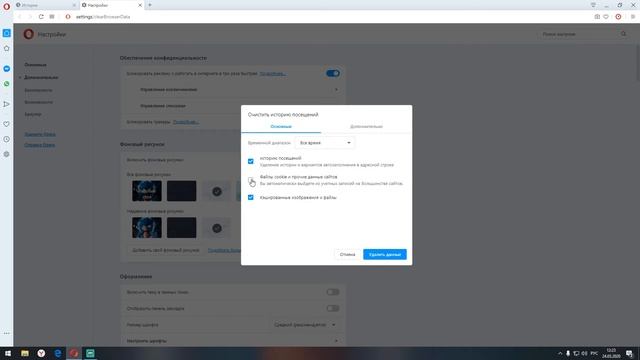Open the green app icon on taskbar

click(x=90, y=353)
